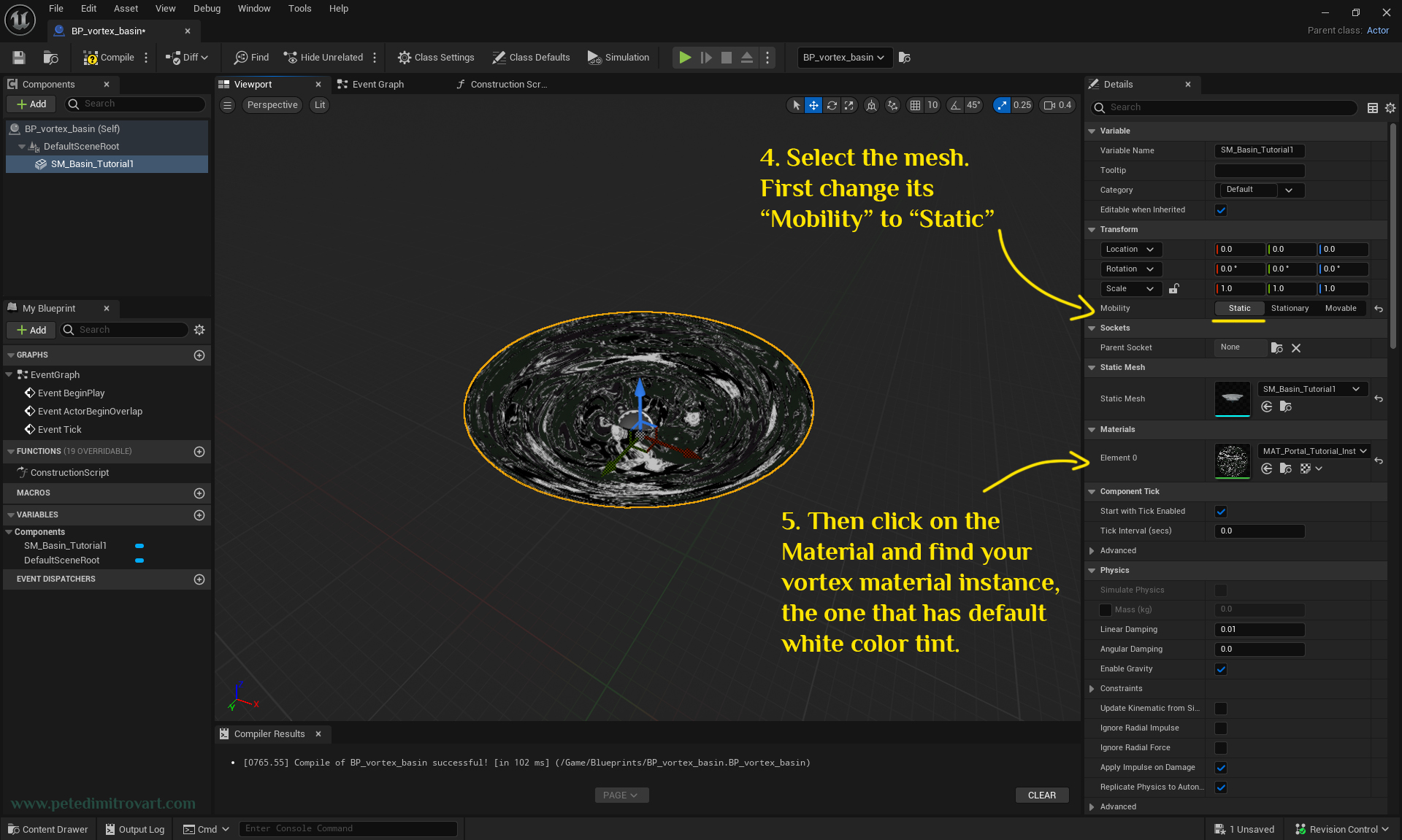Screen dimensions: 1402x840
Task: Toggle Start with Tick Enabled checkbox
Action: point(1220,511)
